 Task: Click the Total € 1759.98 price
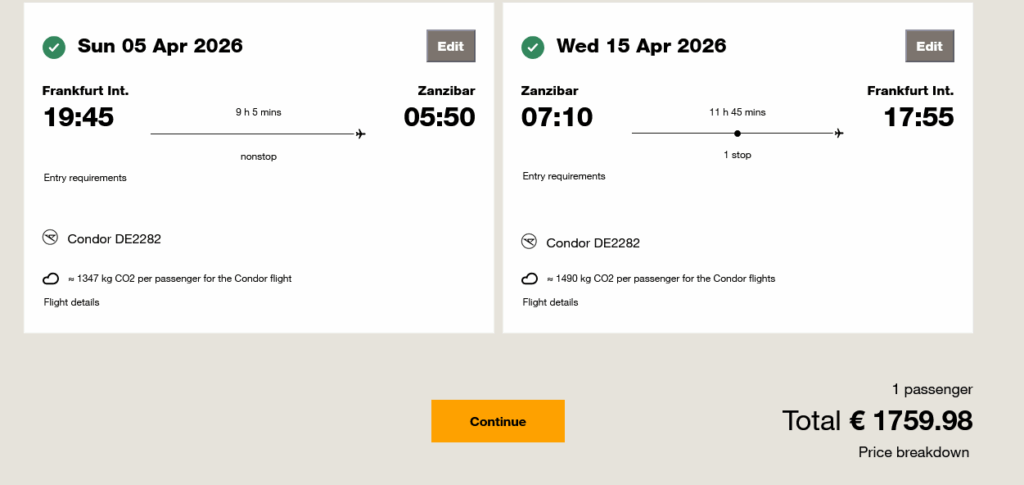877,421
